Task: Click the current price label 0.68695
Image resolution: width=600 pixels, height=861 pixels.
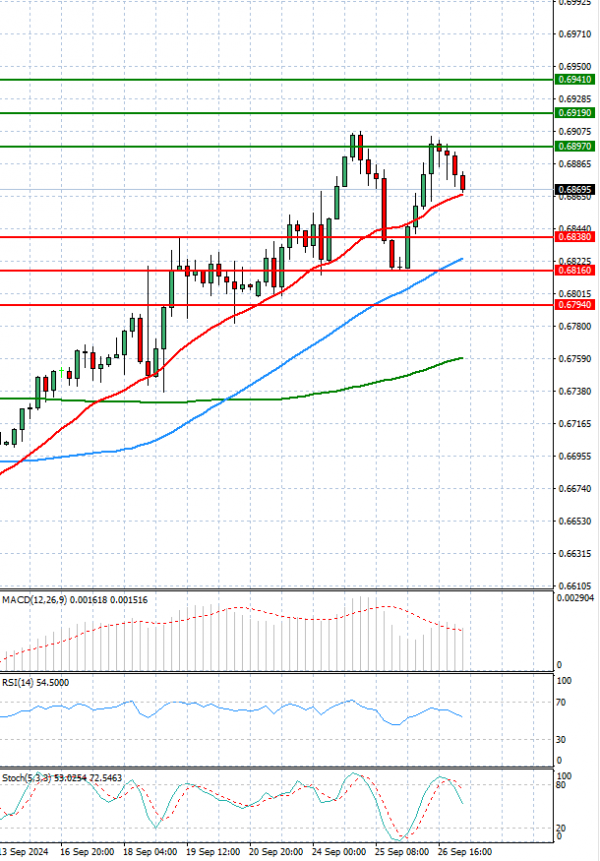Action: pos(575,189)
